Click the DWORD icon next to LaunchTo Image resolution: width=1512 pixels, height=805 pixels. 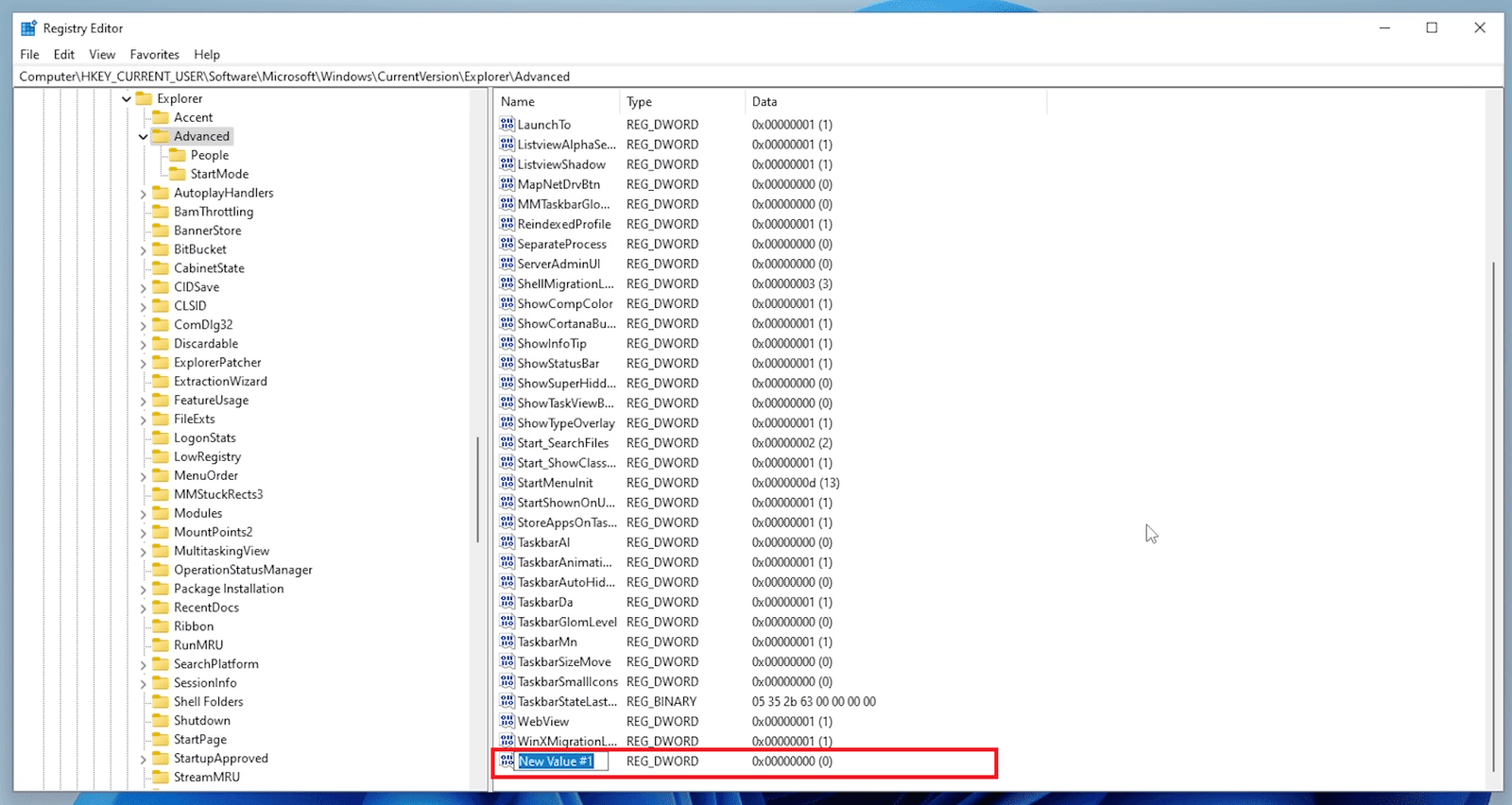507,125
